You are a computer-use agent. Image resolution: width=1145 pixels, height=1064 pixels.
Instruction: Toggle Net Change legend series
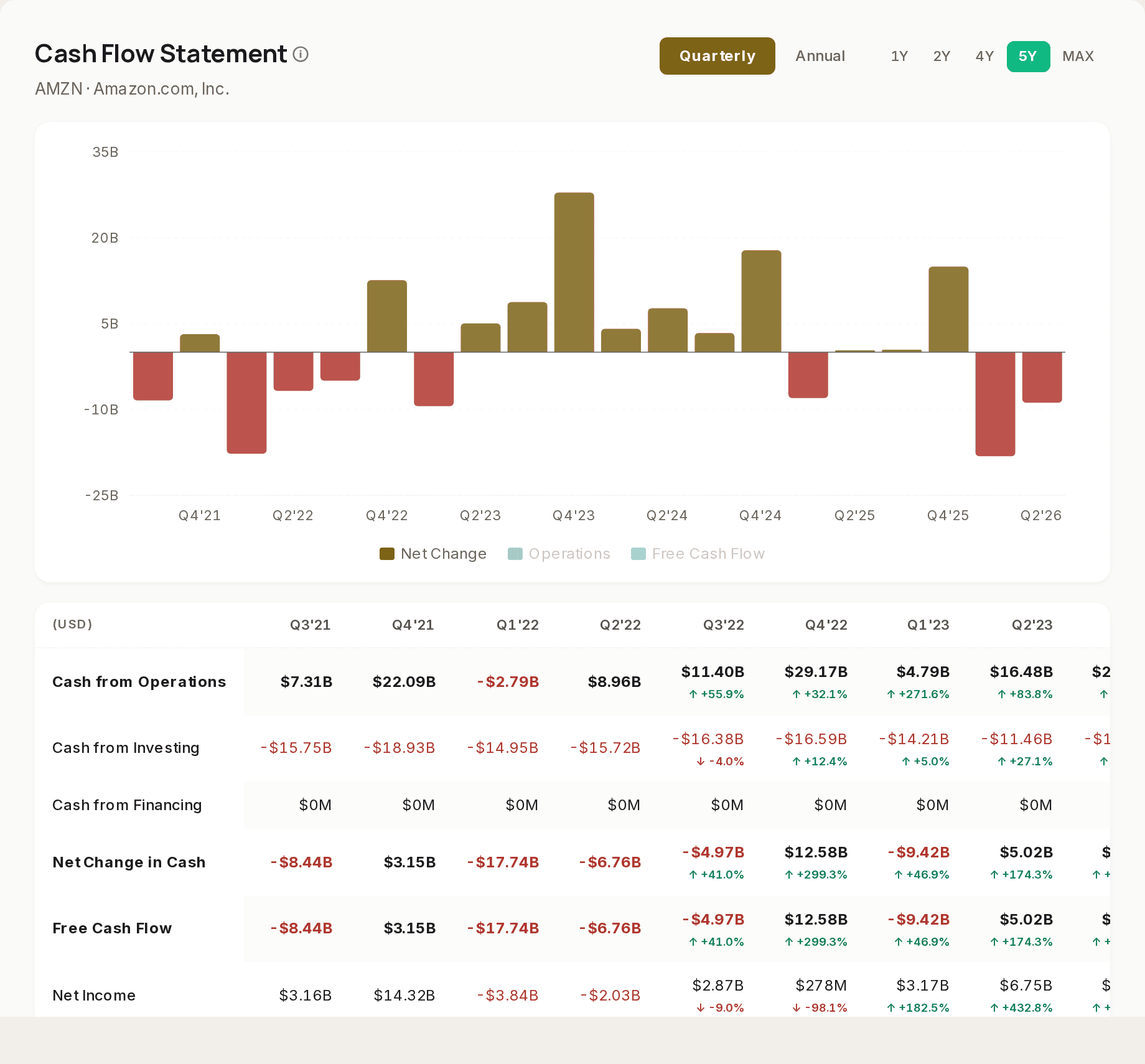pyautogui.click(x=433, y=554)
